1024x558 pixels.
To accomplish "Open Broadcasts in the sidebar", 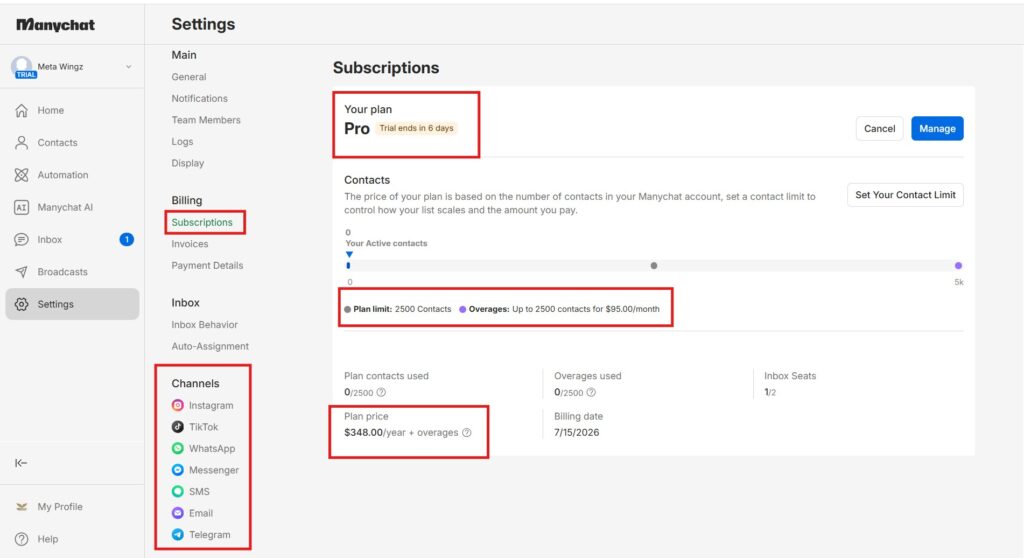I will (72, 272).
